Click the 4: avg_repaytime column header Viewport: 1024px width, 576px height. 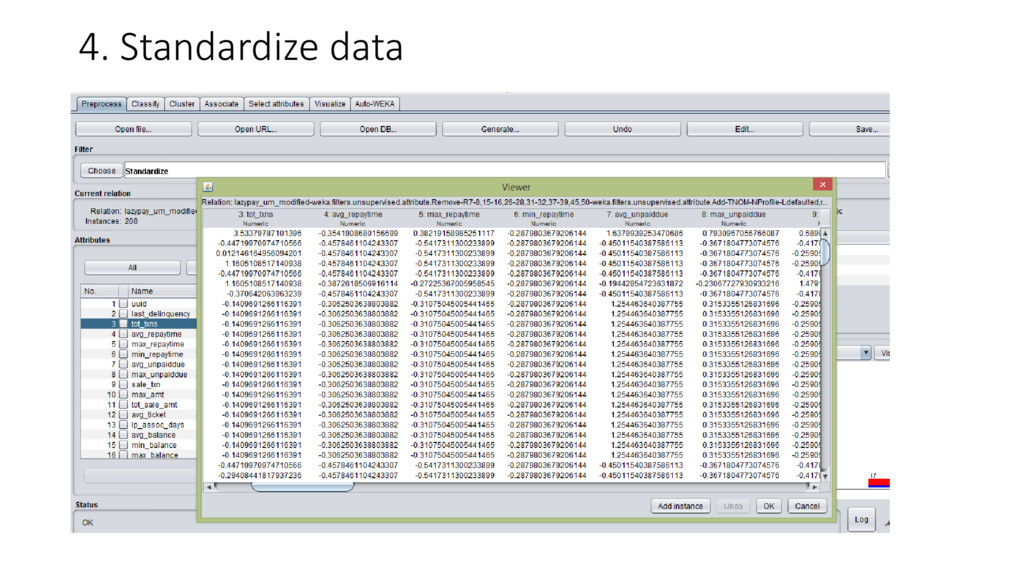(353, 218)
